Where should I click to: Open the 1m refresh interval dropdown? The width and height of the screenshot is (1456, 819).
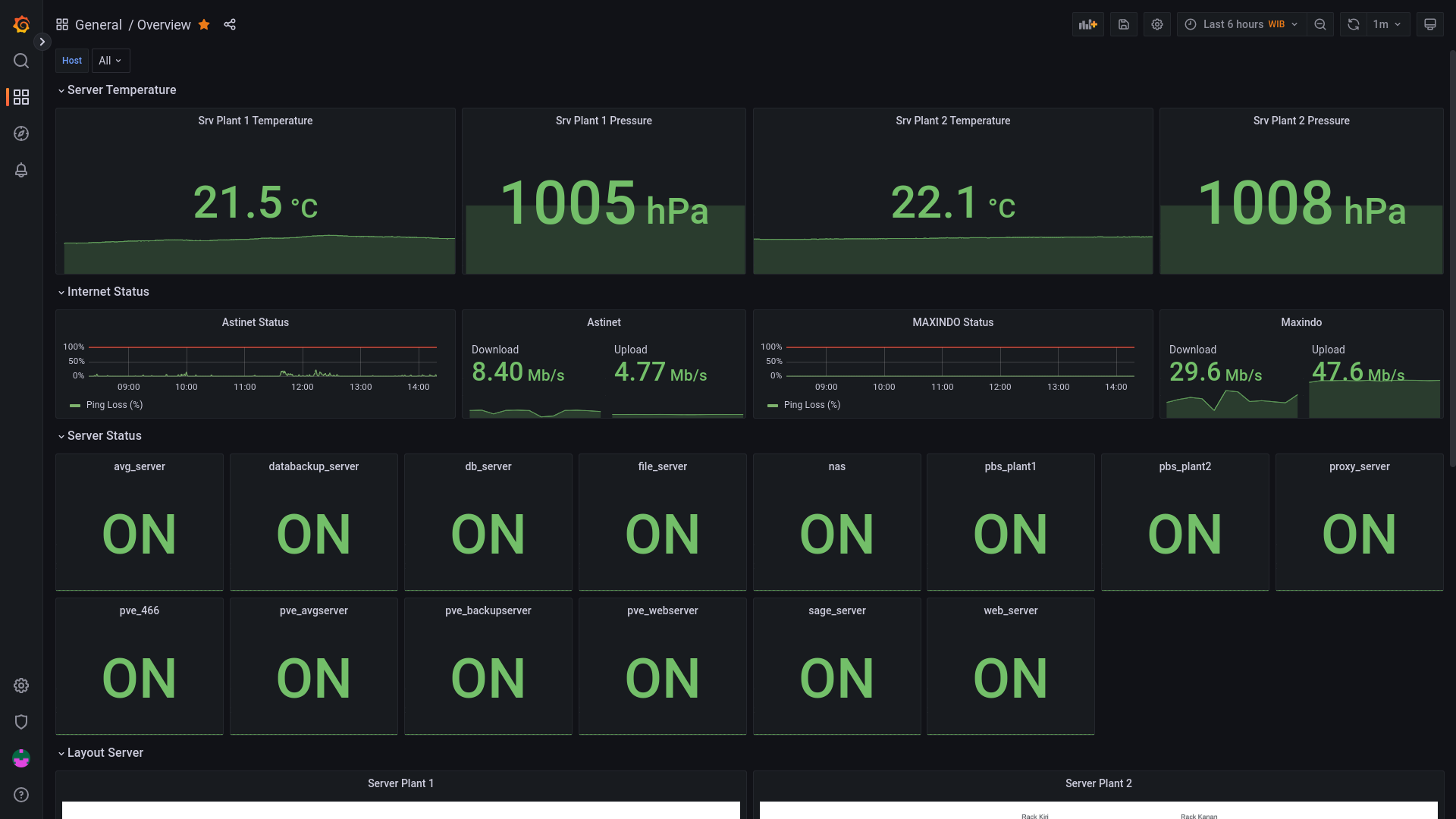coord(1387,24)
